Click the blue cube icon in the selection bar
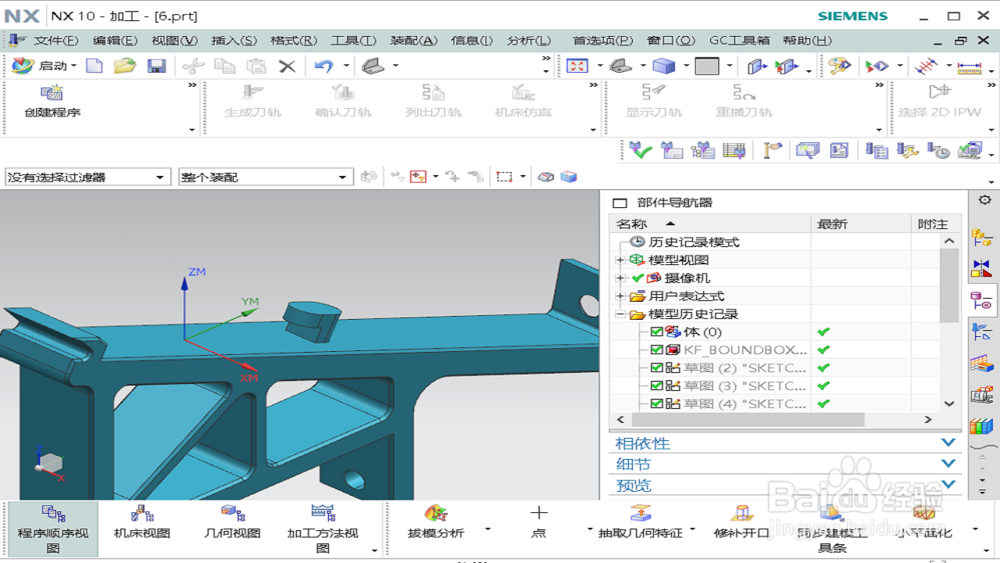Viewport: 1000px width, 563px height. point(569,177)
